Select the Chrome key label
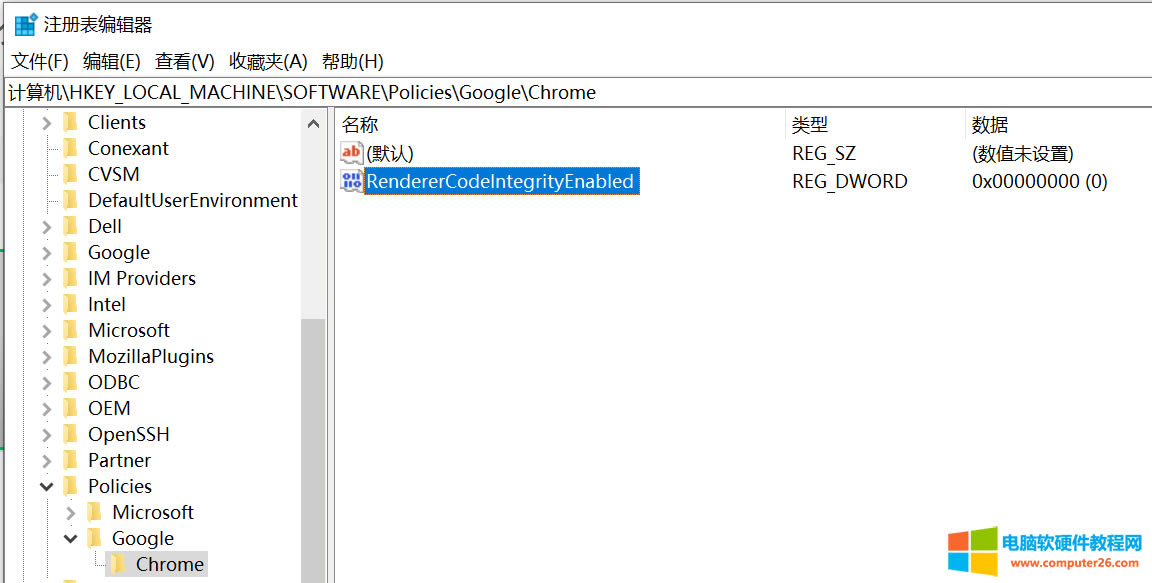This screenshot has height=583, width=1152. pos(170,564)
